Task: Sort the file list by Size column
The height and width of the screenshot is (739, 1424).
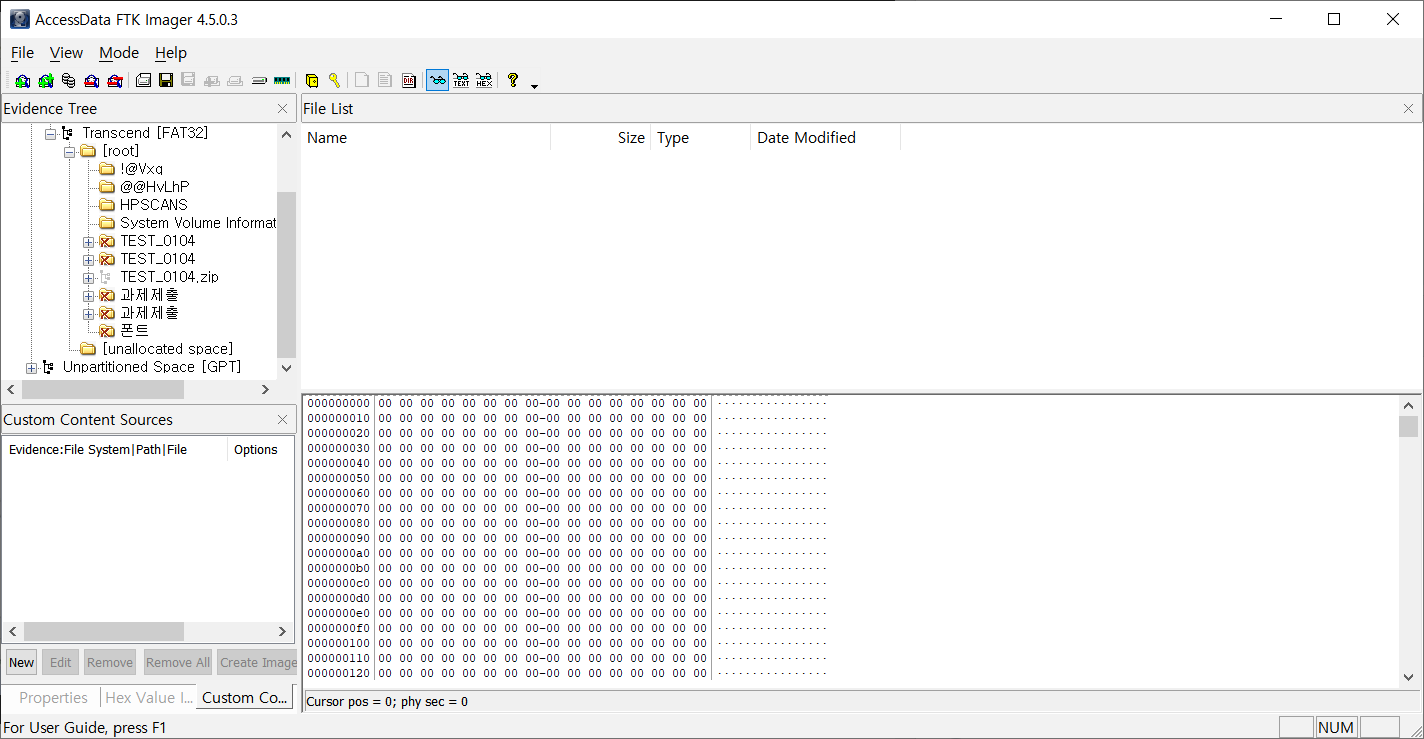Action: tap(600, 138)
